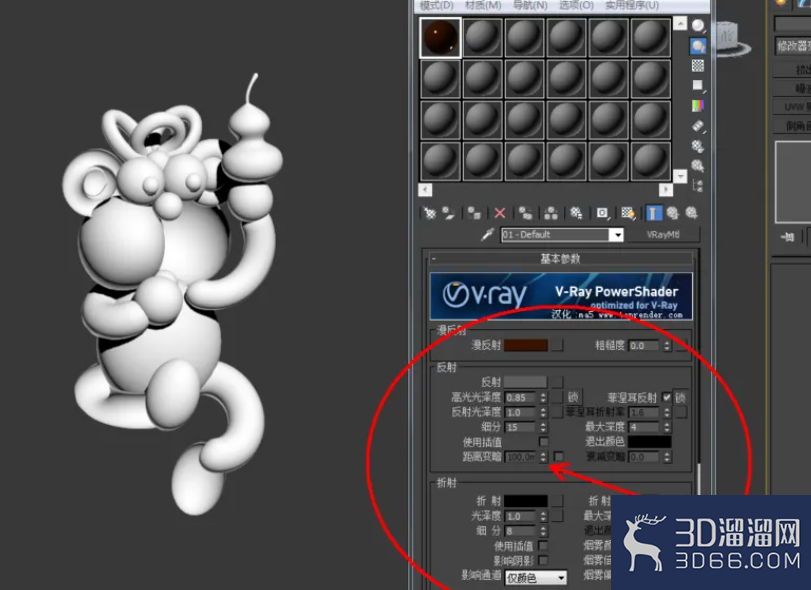Enable the 影响阴影 checkbox
Image resolution: width=811 pixels, height=590 pixels.
click(543, 561)
